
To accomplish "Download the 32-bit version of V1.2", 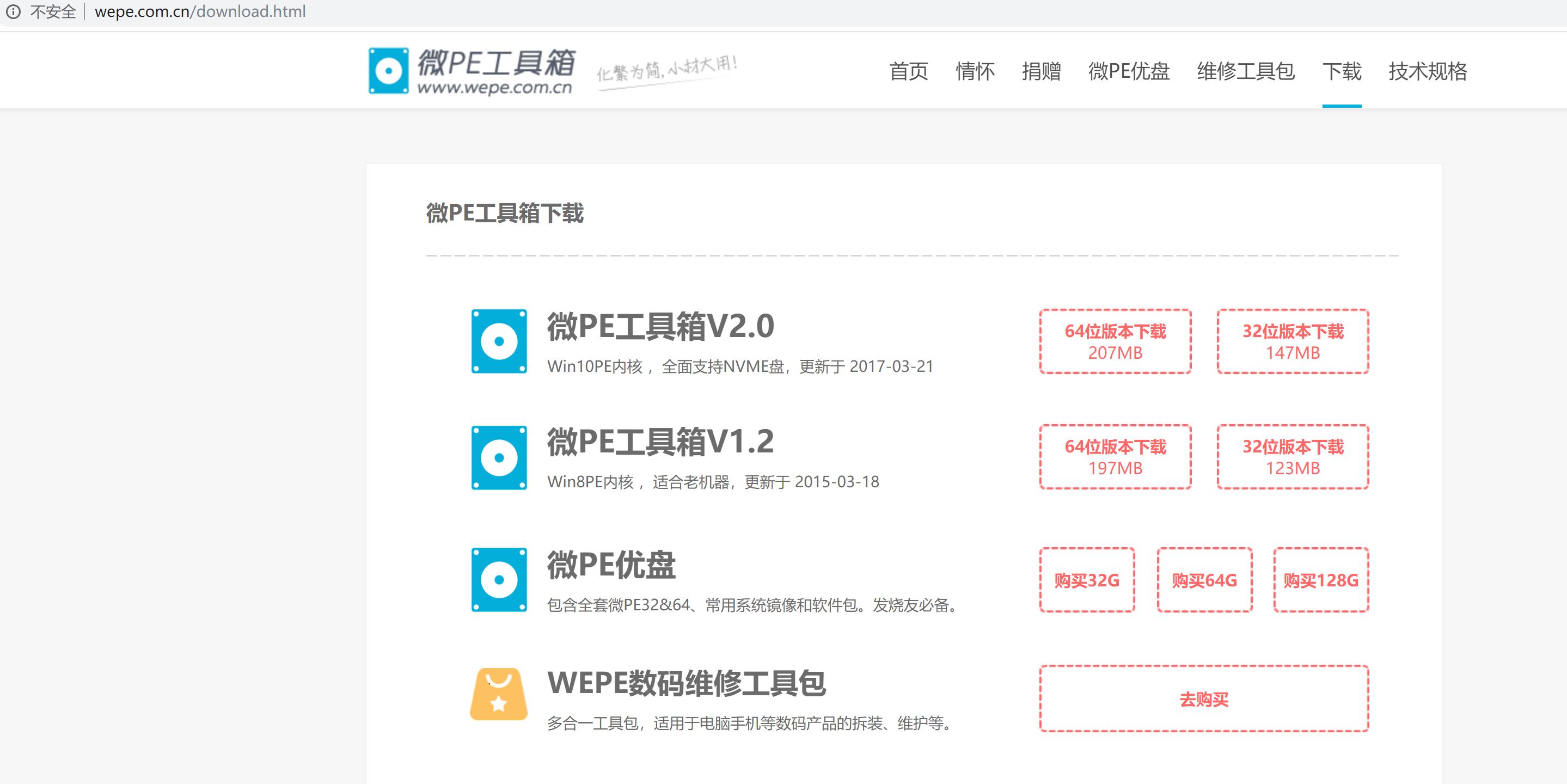I will coord(1293,458).
